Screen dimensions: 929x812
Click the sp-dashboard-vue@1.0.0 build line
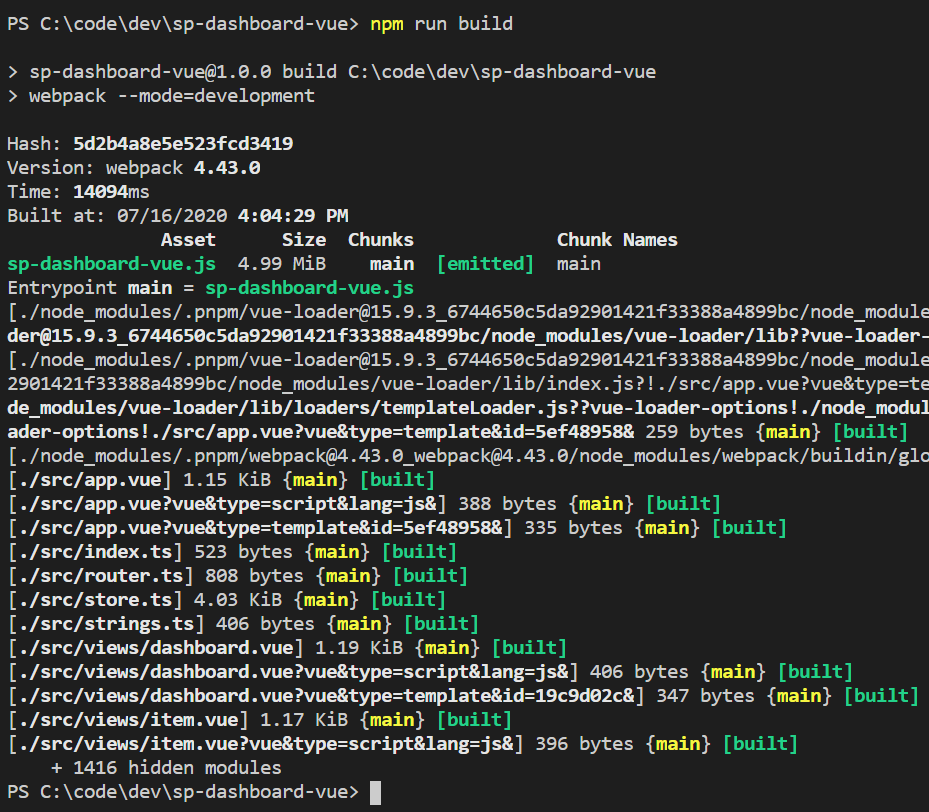click(x=332, y=72)
